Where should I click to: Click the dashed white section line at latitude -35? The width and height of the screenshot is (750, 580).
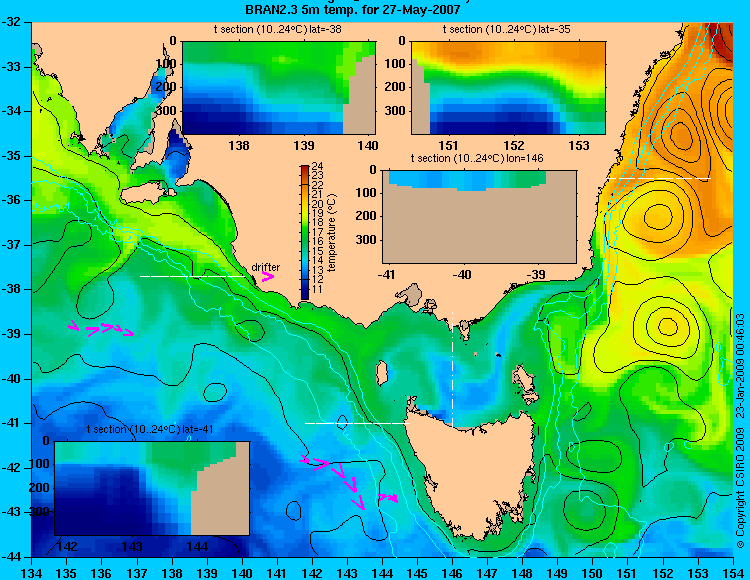(x=659, y=178)
